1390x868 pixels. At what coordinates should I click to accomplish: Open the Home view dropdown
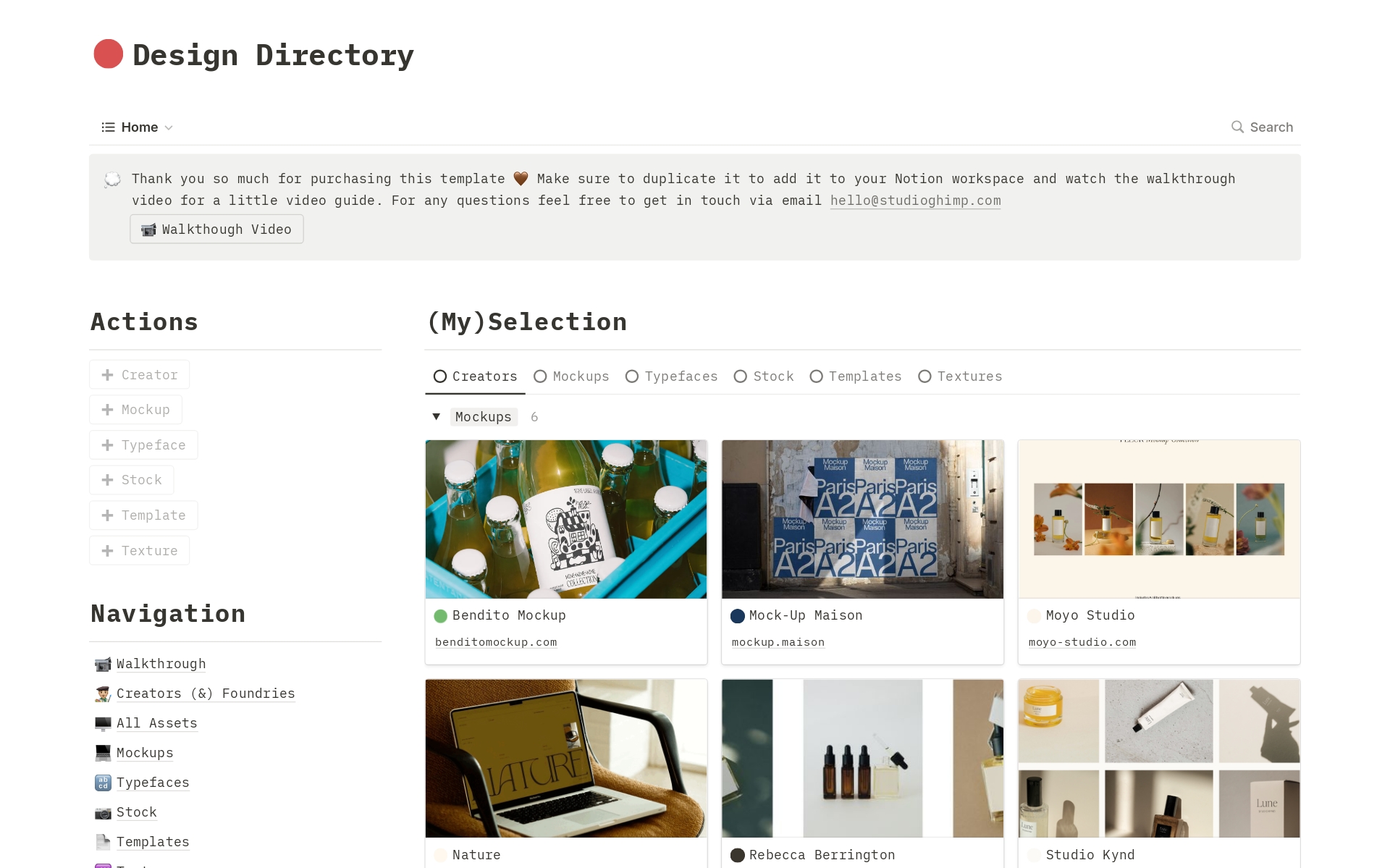[138, 127]
